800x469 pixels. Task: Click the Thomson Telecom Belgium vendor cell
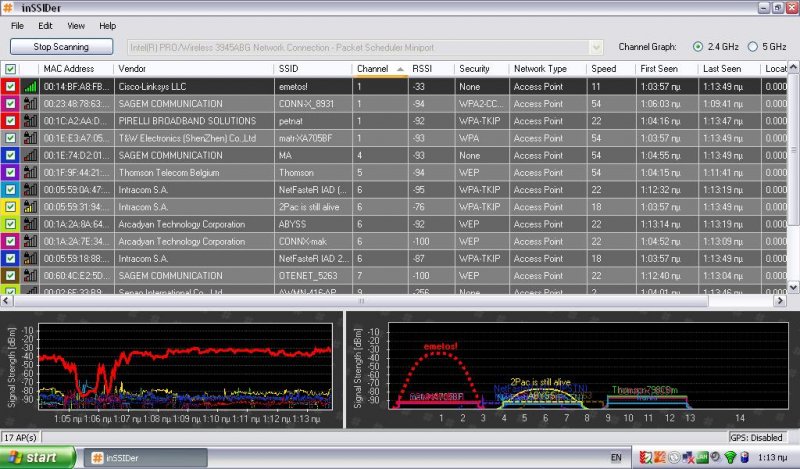point(194,172)
